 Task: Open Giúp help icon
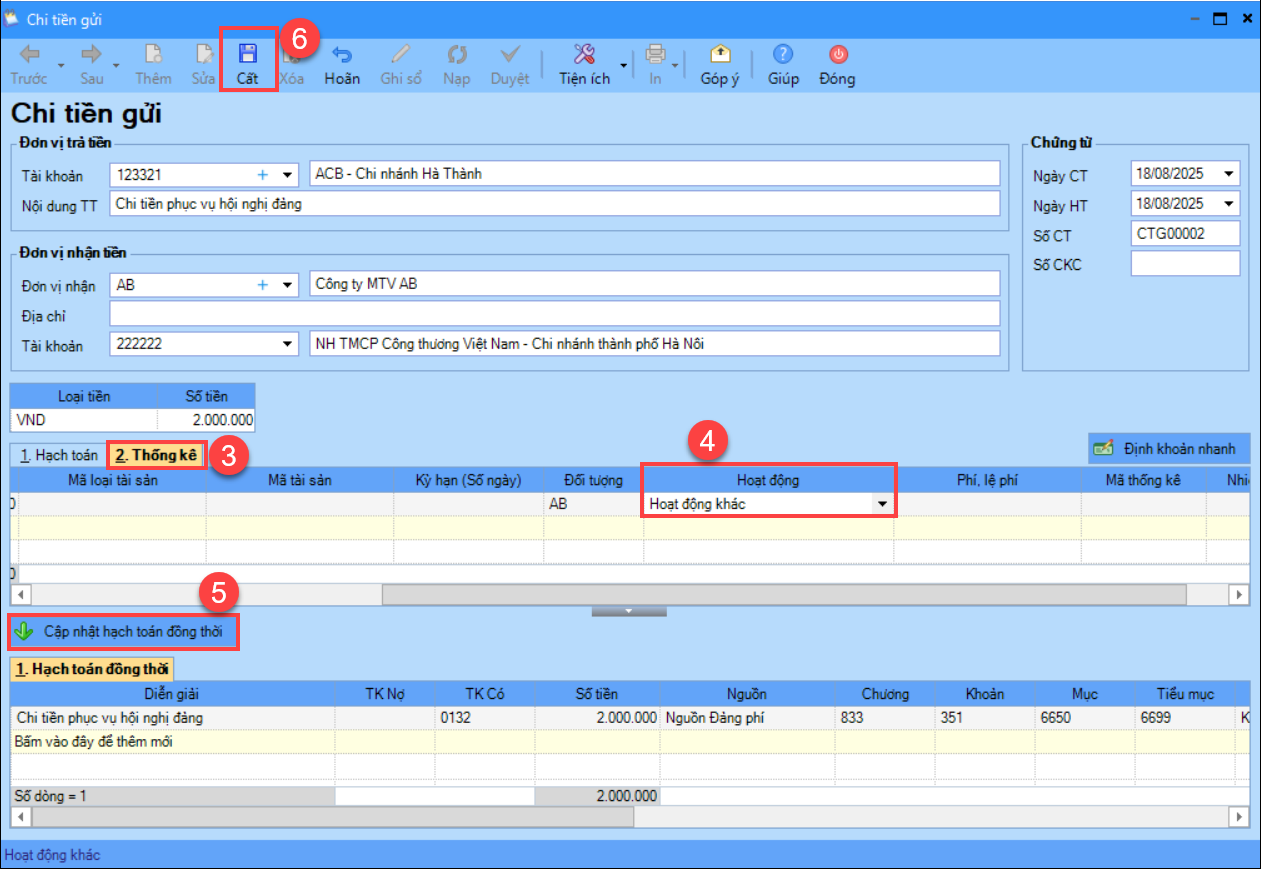tap(783, 55)
